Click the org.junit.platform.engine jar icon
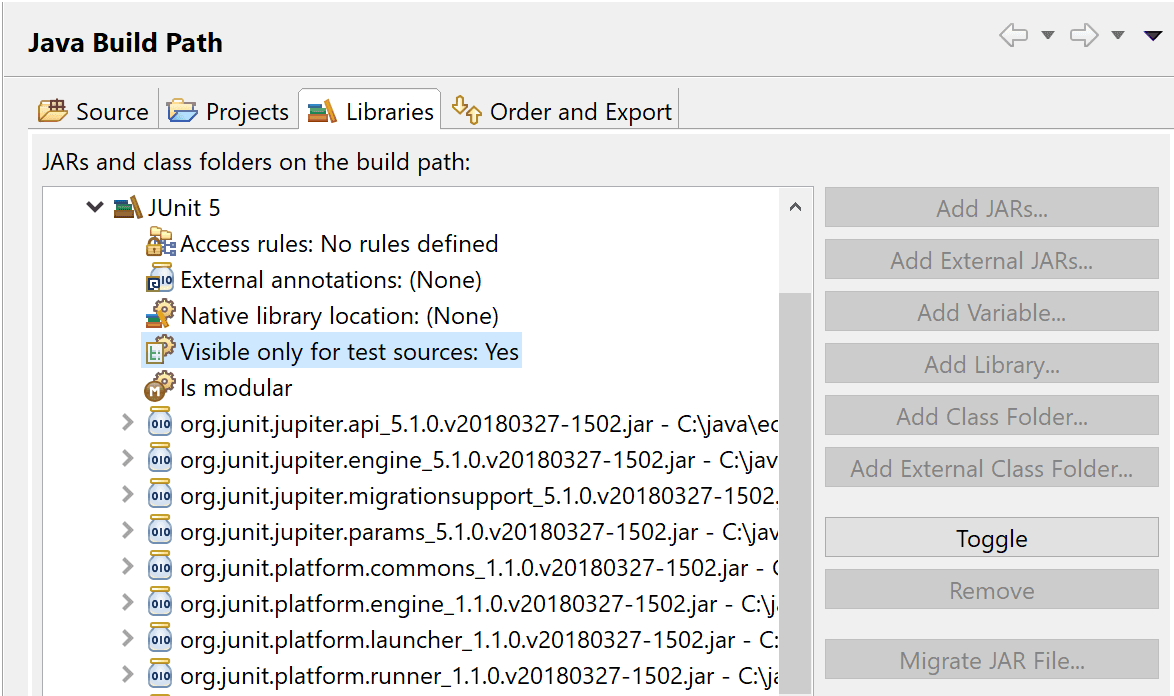This screenshot has width=1174, height=696. click(x=160, y=602)
